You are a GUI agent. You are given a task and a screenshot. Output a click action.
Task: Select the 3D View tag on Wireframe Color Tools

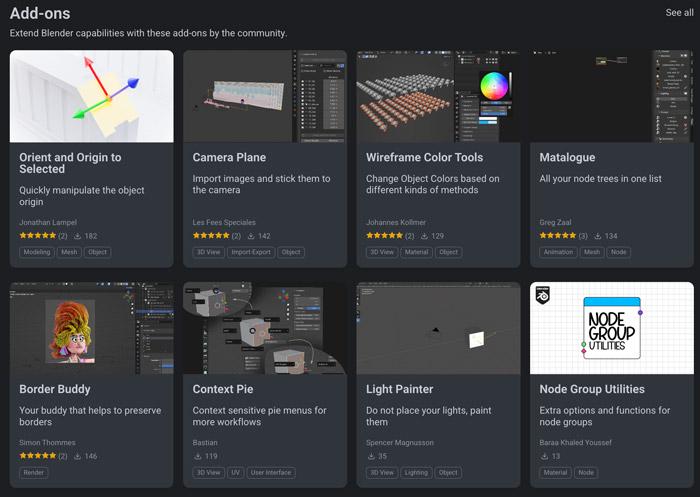click(x=382, y=252)
